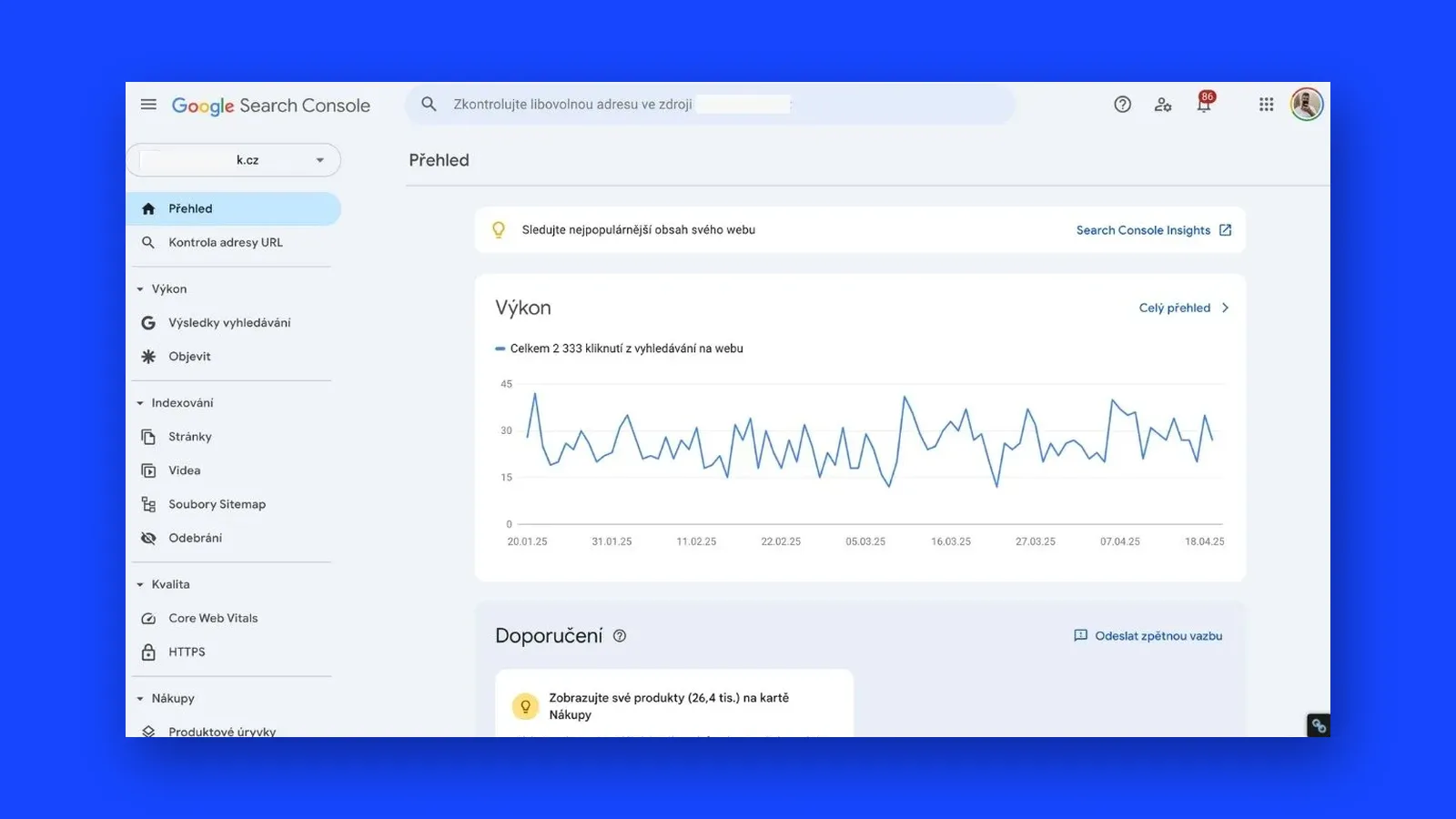Click the Google Search Console logo
Image resolution: width=1456 pixels, height=819 pixels.
[271, 106]
